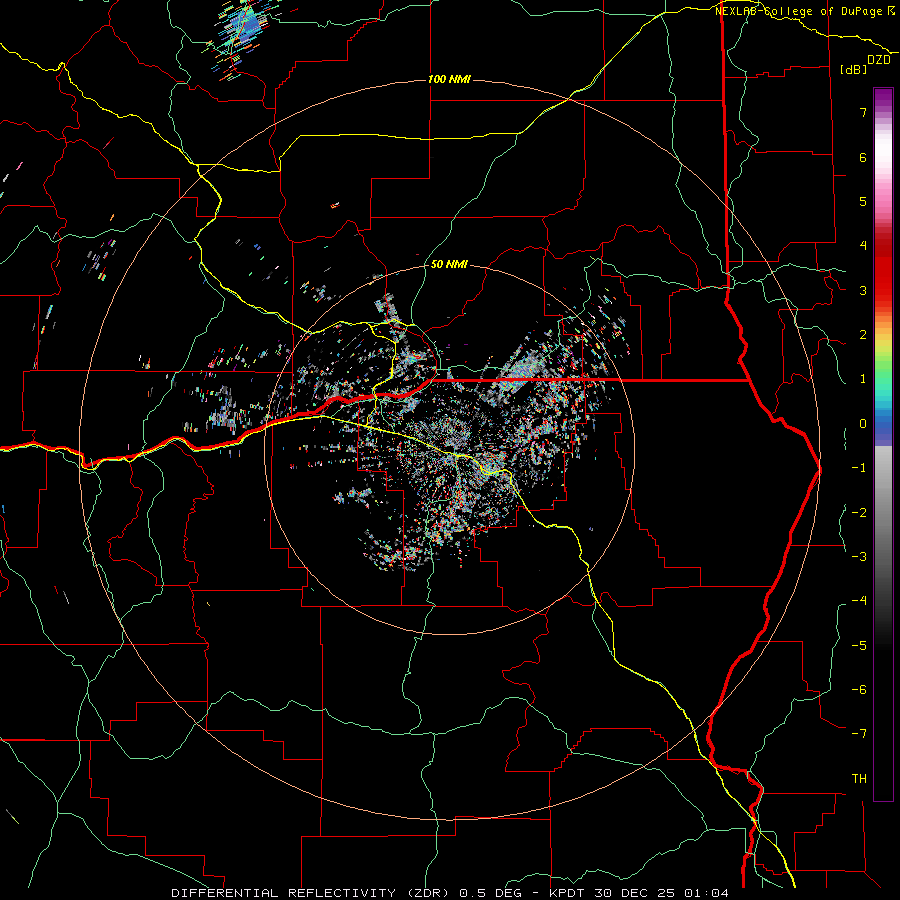The height and width of the screenshot is (900, 900).
Task: Click "0.5 DEG" elevation in the caption
Action: [x=491, y=893]
